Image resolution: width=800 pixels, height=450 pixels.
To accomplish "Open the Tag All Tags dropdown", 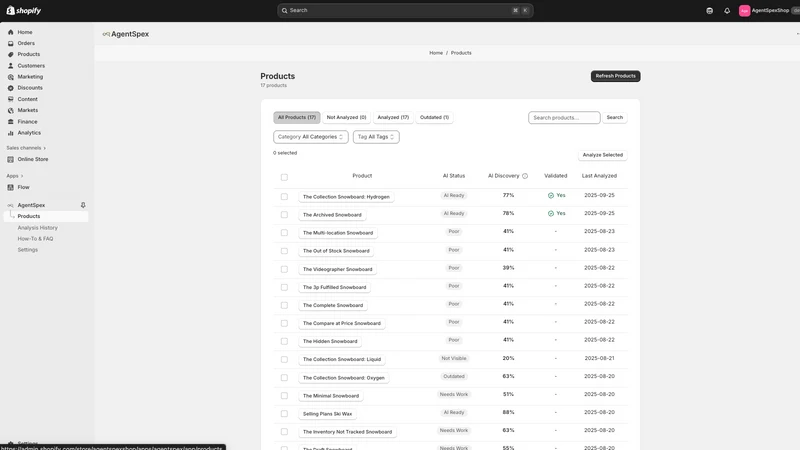I will pyautogui.click(x=376, y=137).
